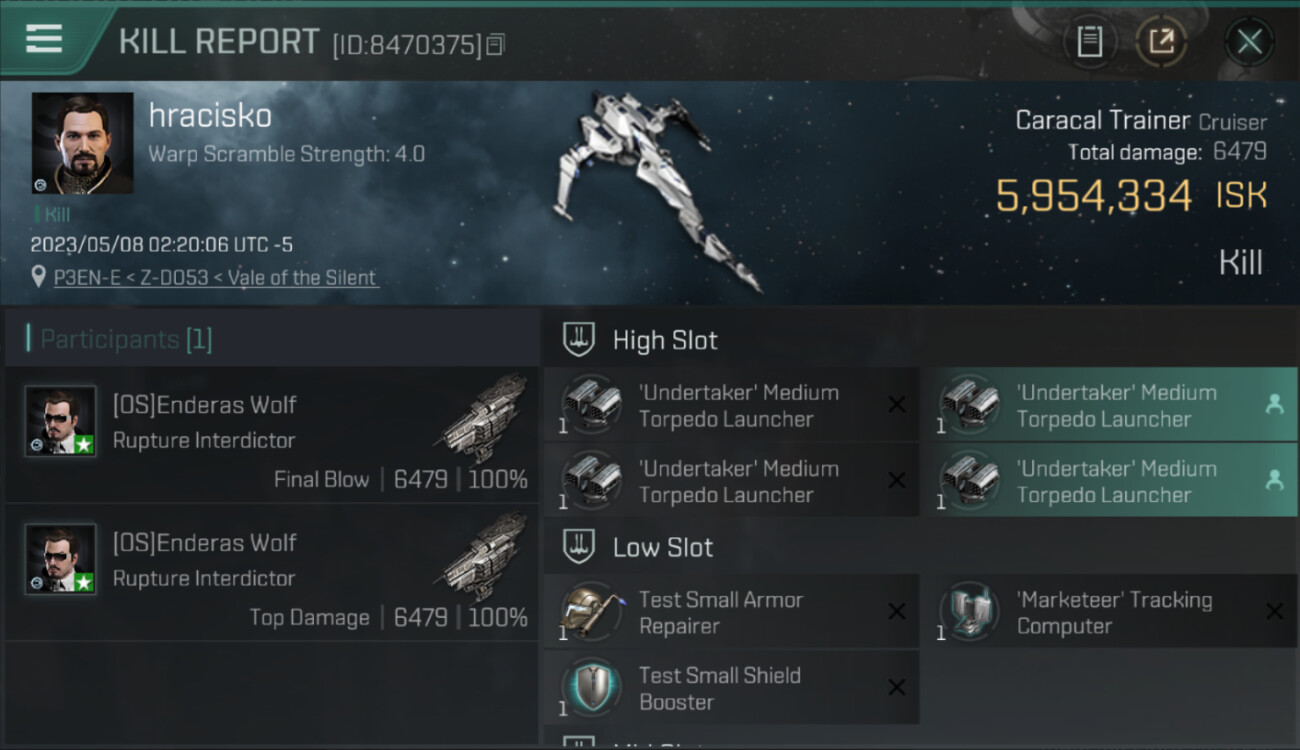Click the Rupture Interdictor ship icon for Top Damage

[x=485, y=562]
